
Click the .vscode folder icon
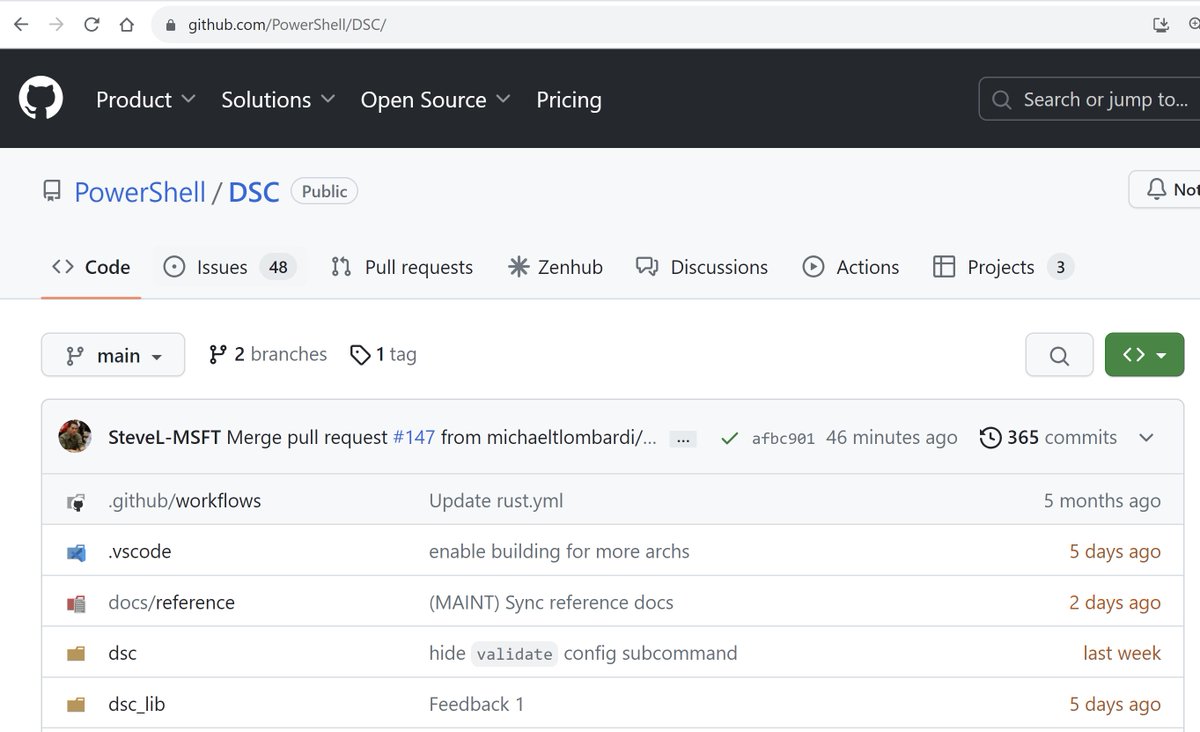(76, 552)
